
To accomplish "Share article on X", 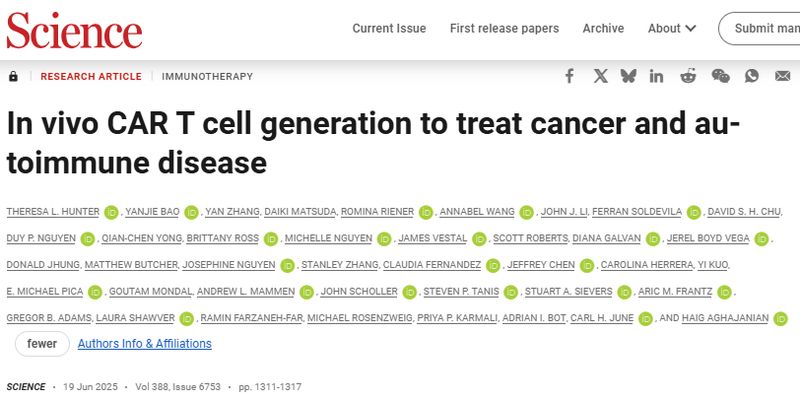I will click(600, 76).
